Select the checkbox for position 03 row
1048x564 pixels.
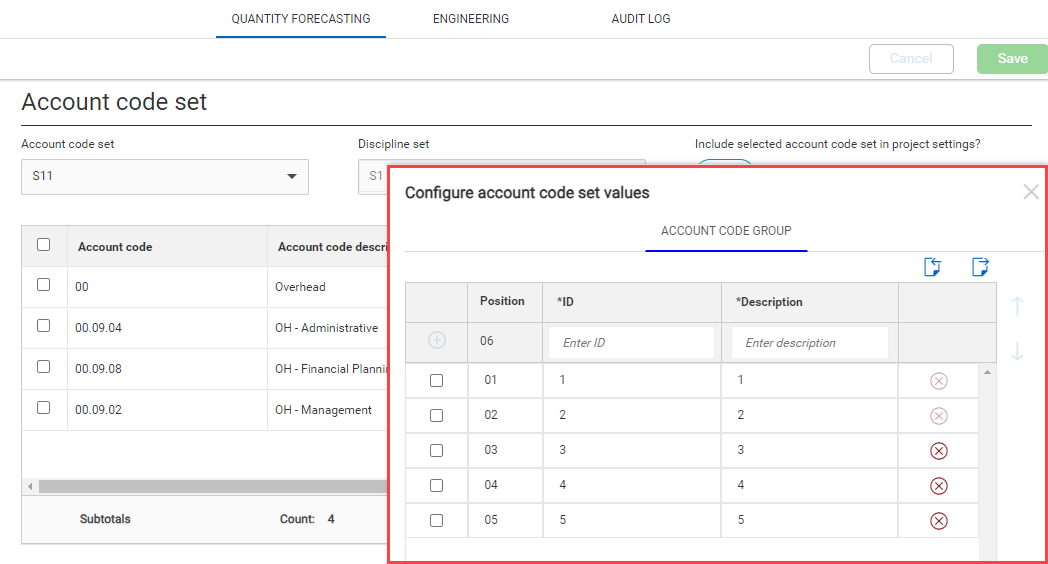(x=436, y=451)
